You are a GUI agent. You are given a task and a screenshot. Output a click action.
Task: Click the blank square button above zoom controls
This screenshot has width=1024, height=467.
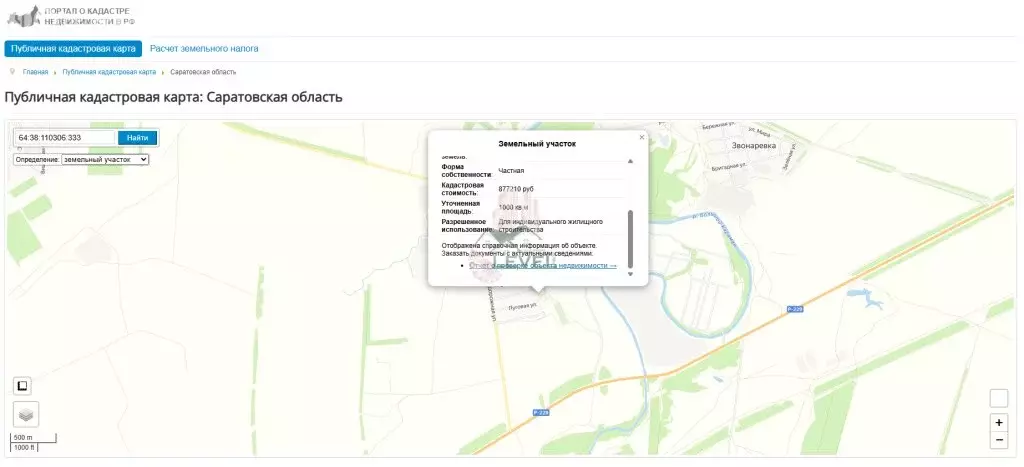click(x=999, y=398)
